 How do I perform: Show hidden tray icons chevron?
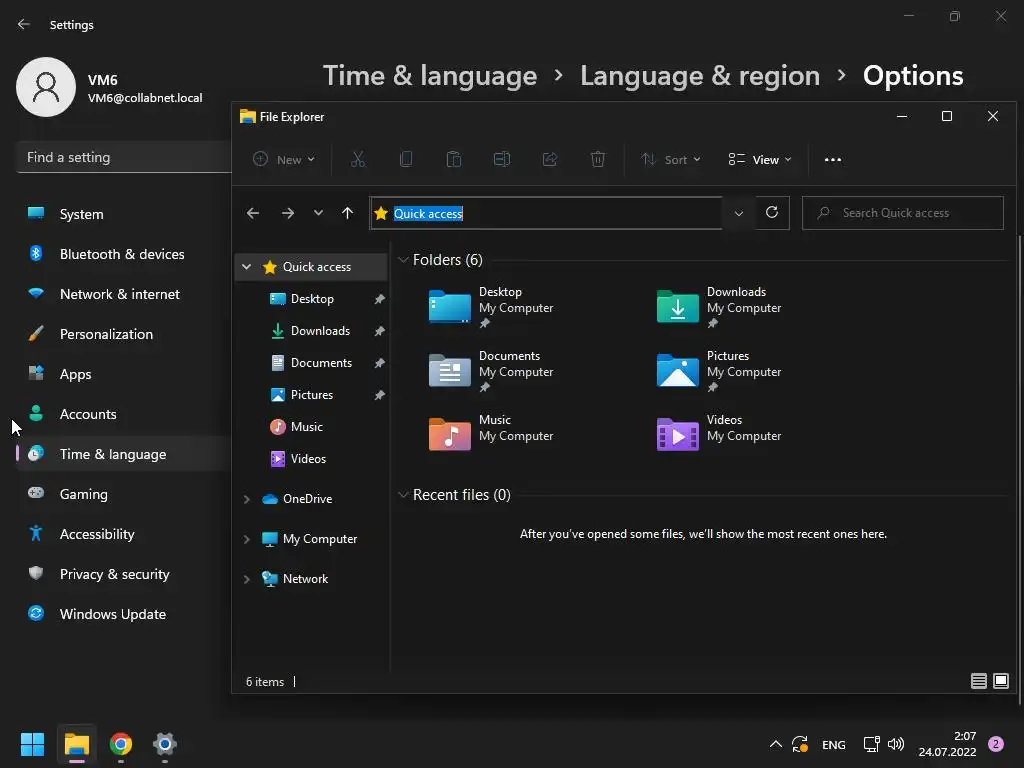coord(775,744)
